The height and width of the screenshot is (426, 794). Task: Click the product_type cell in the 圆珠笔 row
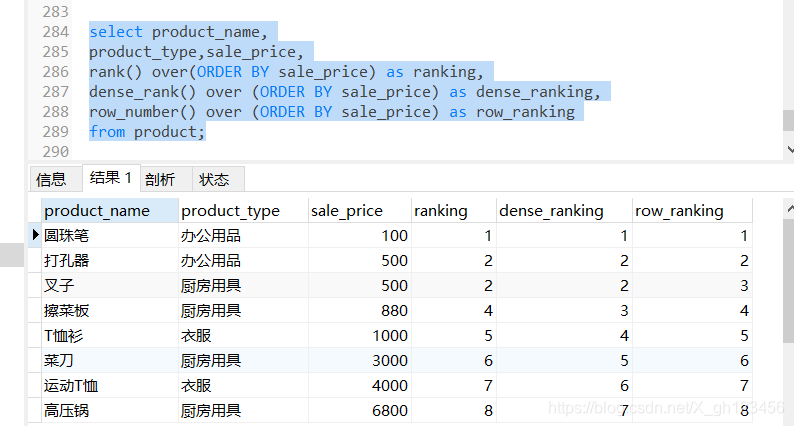tap(244, 236)
